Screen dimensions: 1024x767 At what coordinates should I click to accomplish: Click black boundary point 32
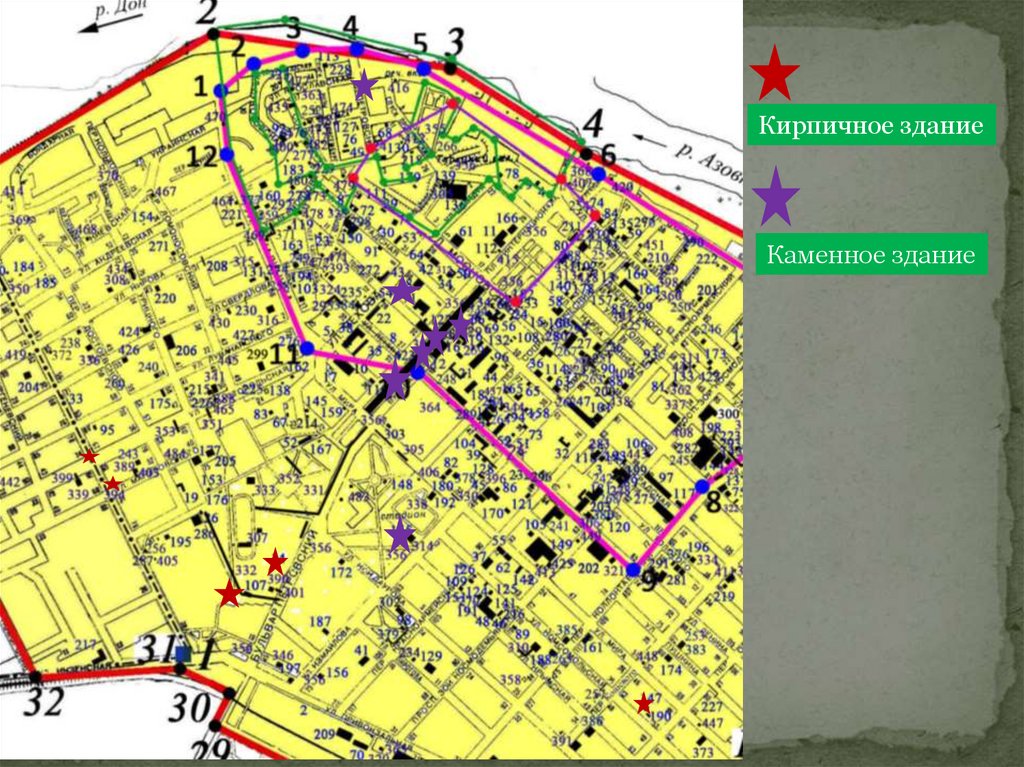click(35, 677)
